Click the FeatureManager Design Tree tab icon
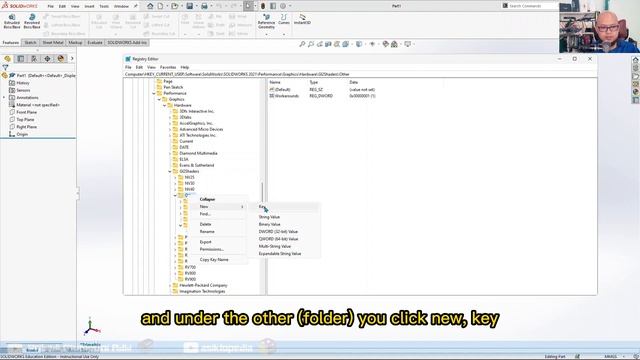 click(7, 59)
